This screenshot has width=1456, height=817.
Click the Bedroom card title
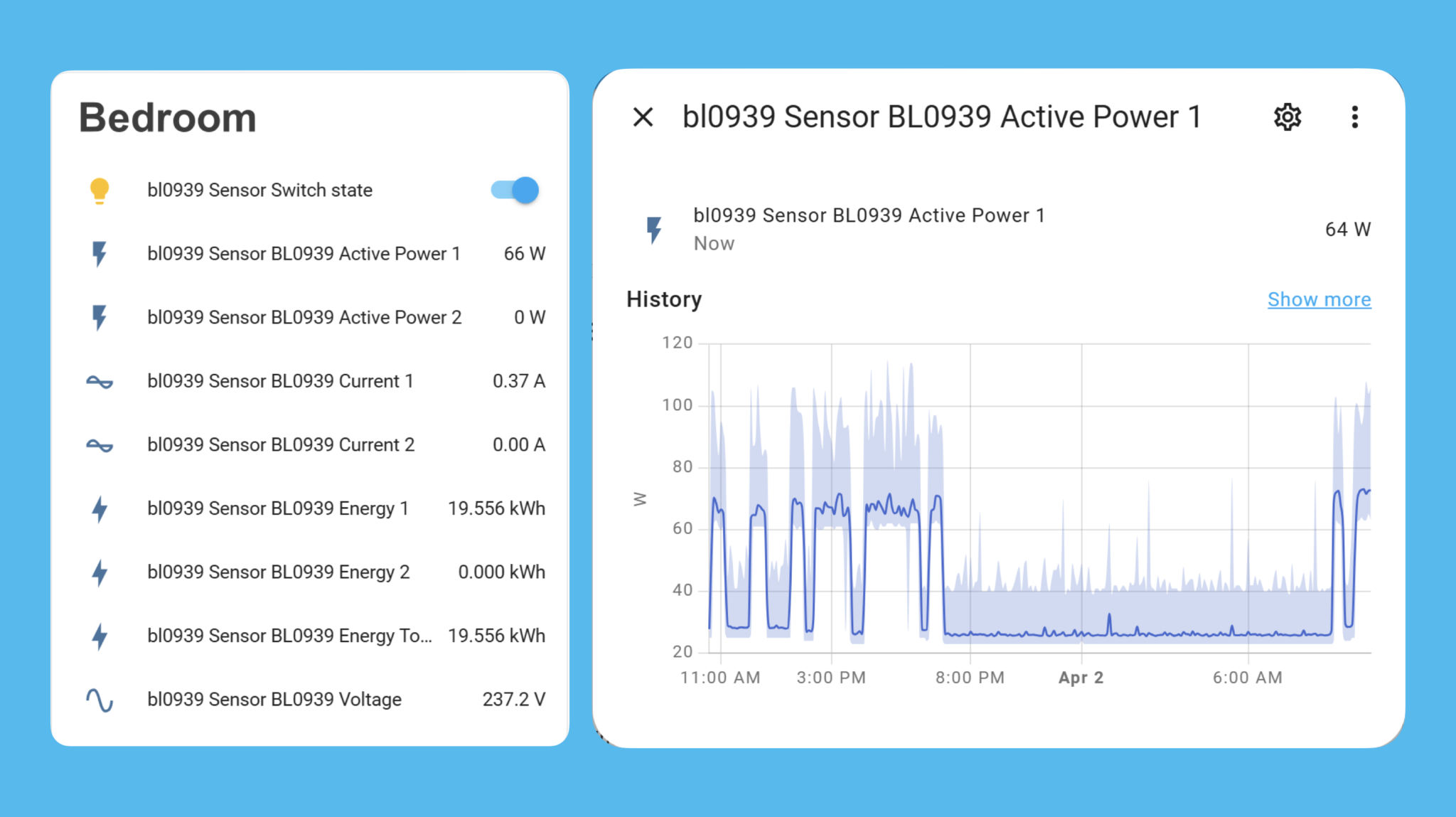(x=168, y=117)
